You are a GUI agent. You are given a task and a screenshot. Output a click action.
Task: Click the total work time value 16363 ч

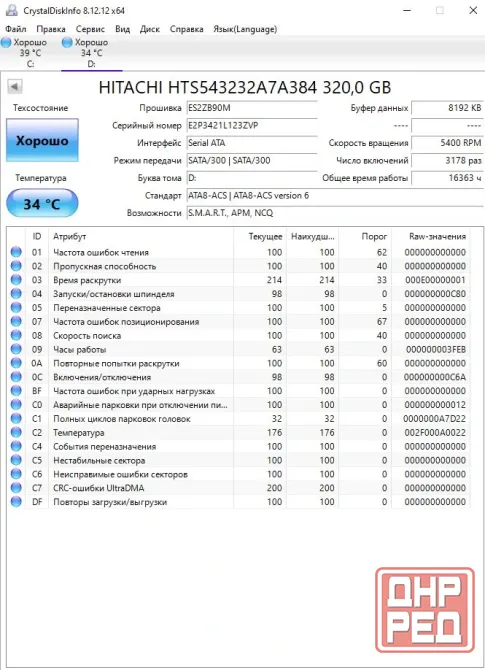447,178
